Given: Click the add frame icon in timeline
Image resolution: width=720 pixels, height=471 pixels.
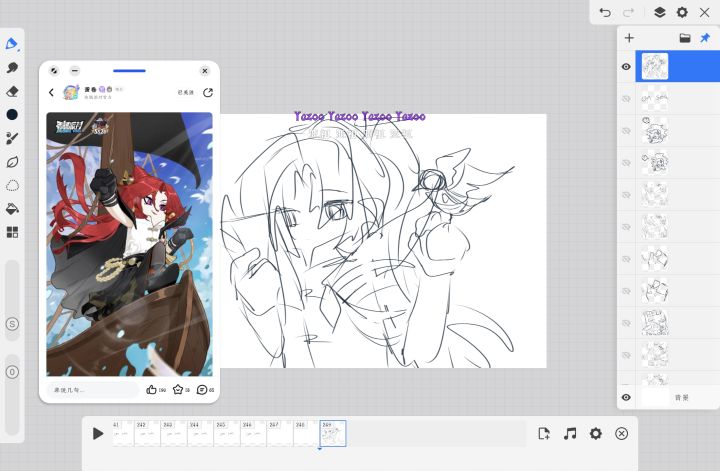Looking at the screenshot, I should point(544,433).
